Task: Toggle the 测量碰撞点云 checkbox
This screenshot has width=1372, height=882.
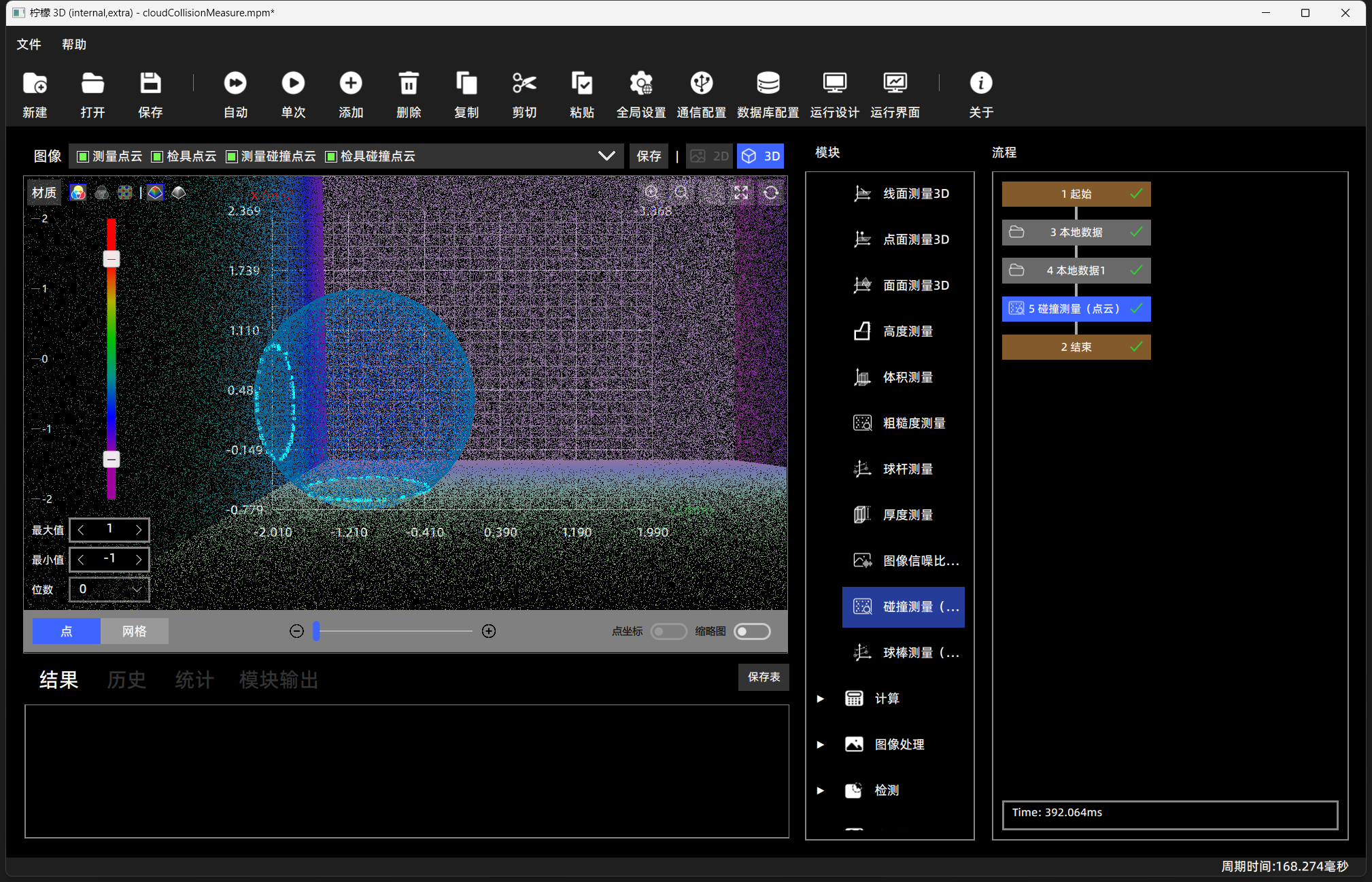Action: point(232,157)
